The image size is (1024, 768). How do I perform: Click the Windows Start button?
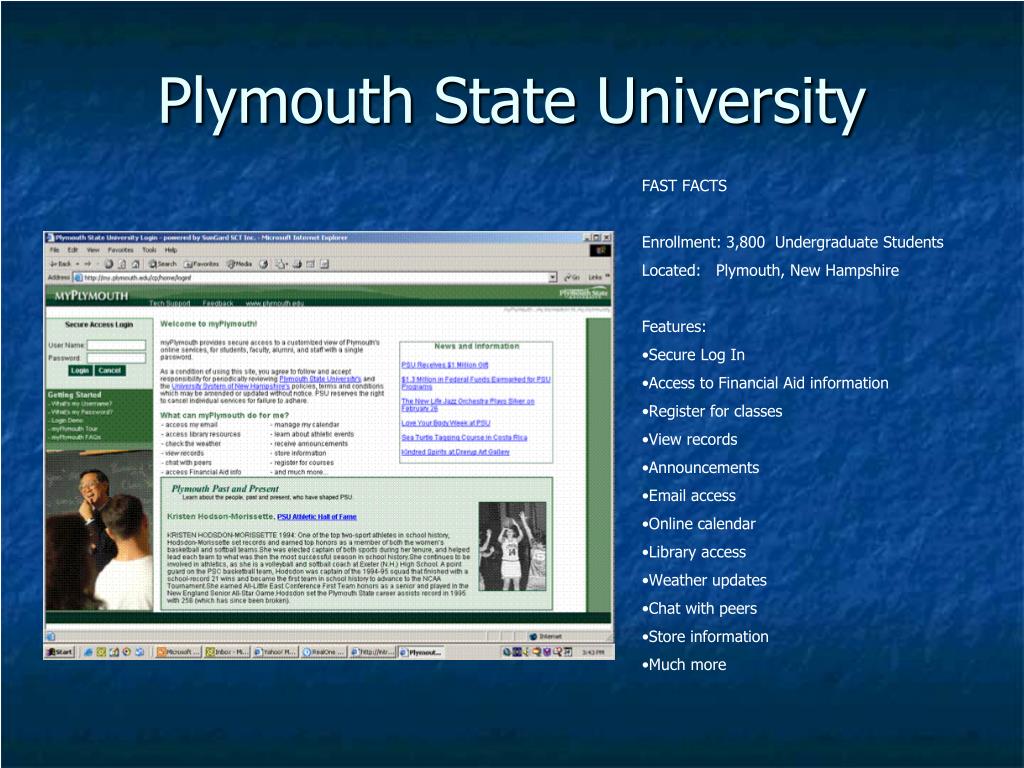60,652
